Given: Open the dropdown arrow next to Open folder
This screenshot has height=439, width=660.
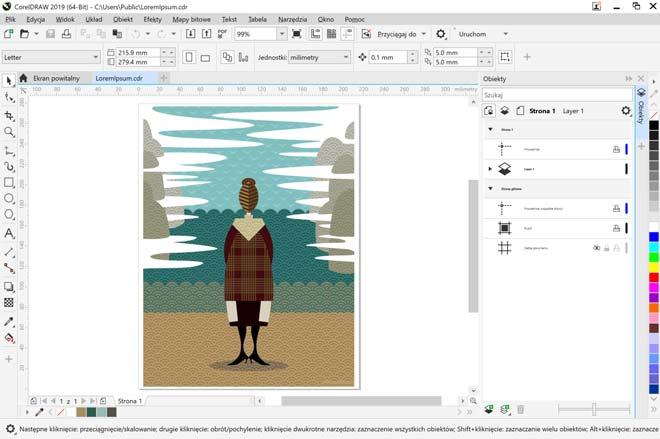Looking at the screenshot, I should point(36,34).
